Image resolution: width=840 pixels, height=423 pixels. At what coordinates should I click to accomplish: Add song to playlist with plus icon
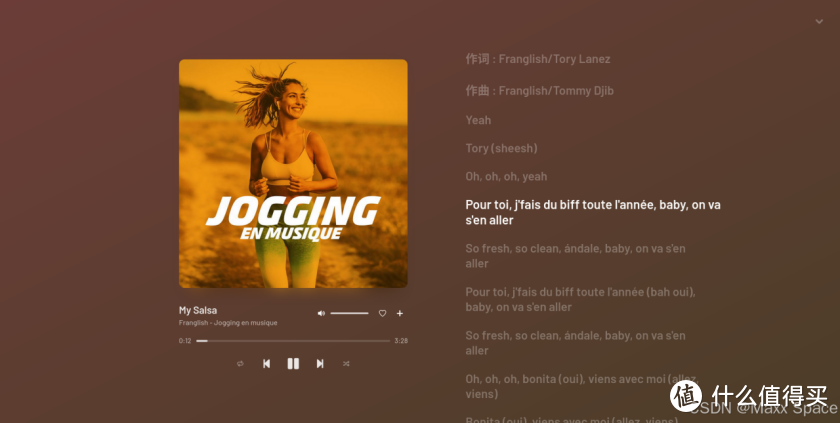(x=400, y=313)
